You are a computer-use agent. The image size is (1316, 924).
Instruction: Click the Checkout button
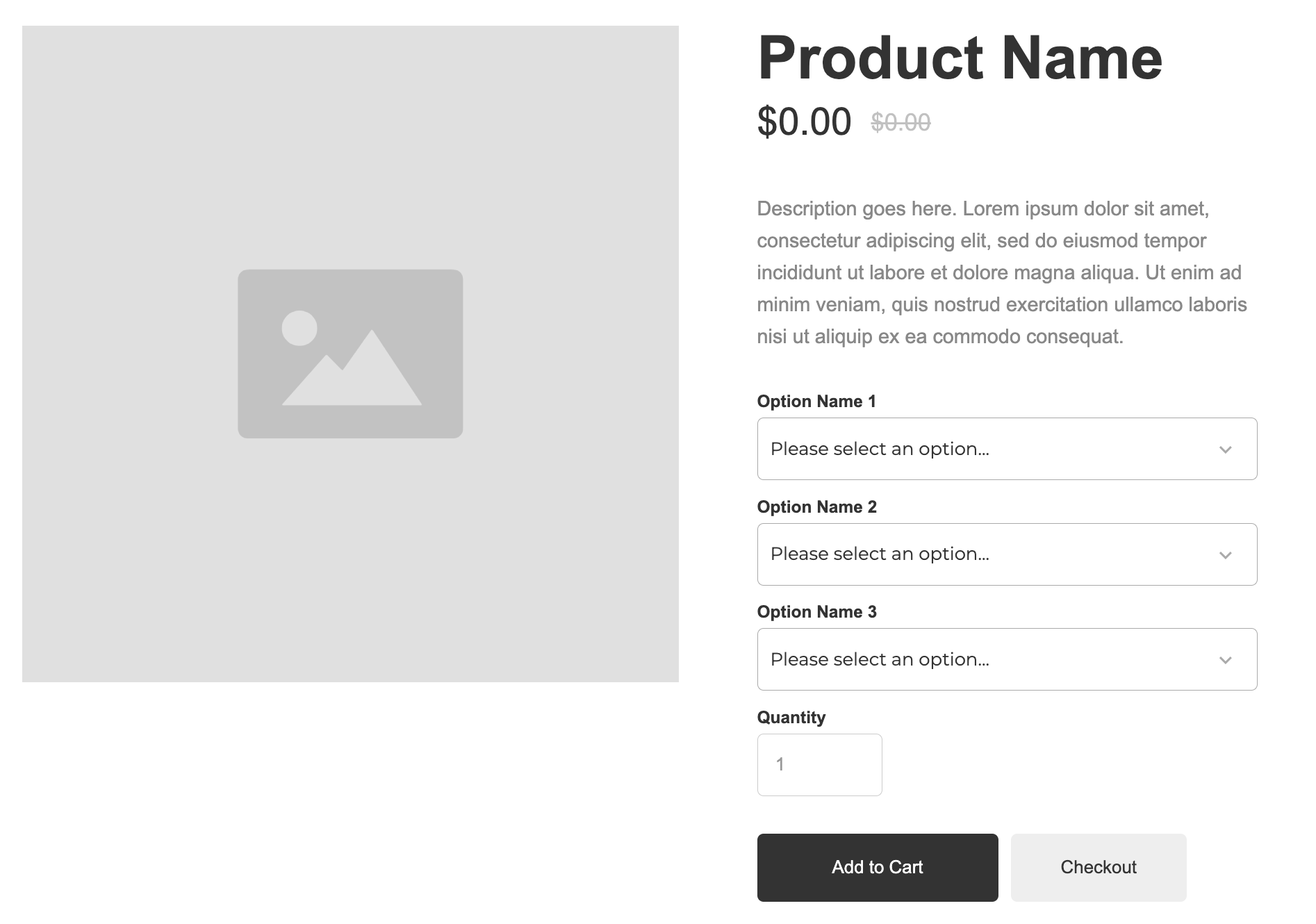1099,868
